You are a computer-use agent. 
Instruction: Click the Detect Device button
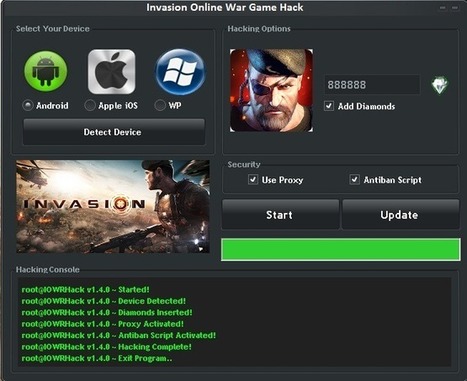(114, 132)
